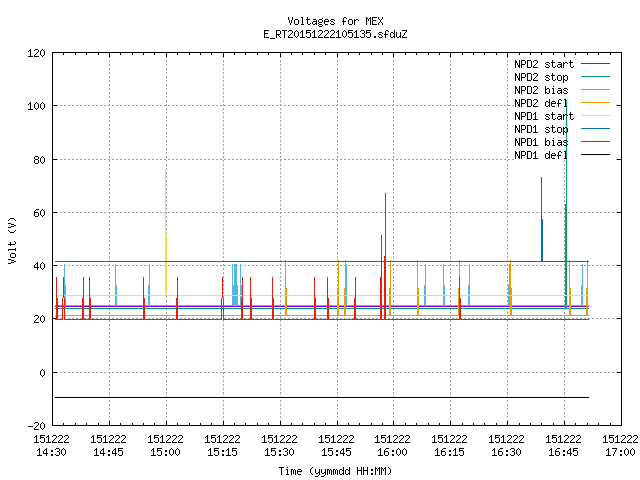Click the x-axis tick label 15:45
Image resolution: width=640 pixels, height=480 pixels.
tap(336, 452)
